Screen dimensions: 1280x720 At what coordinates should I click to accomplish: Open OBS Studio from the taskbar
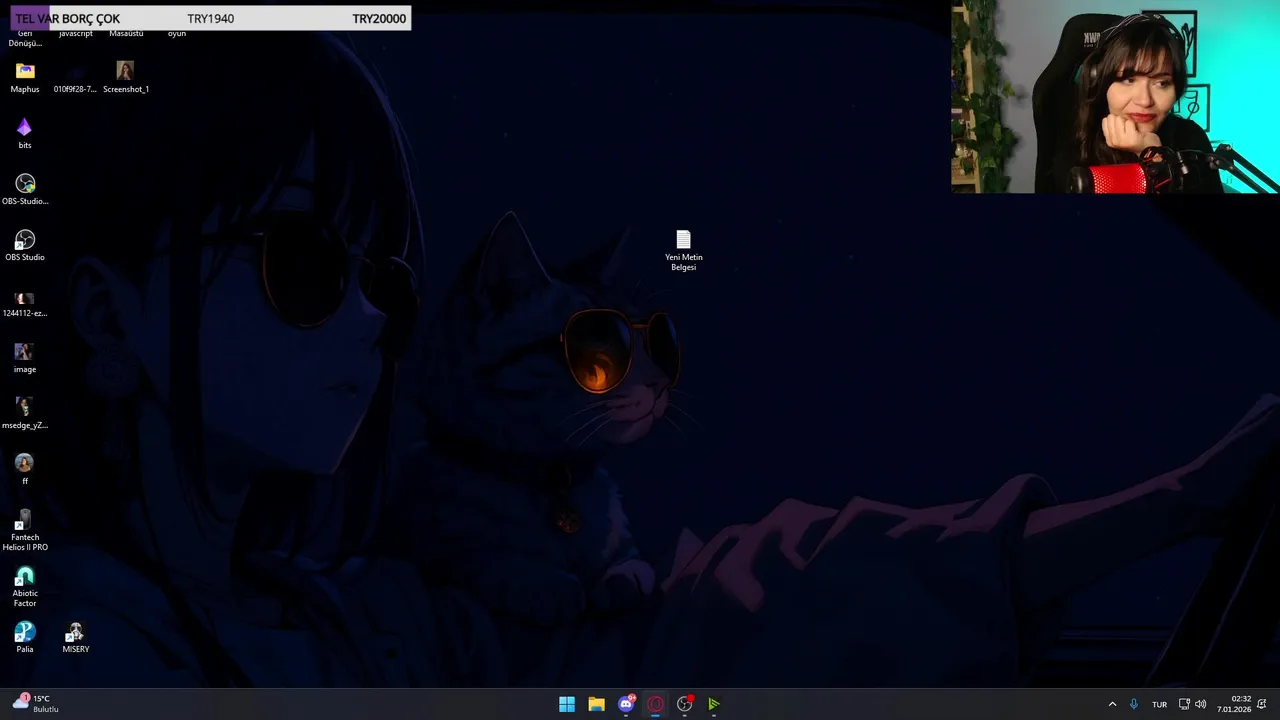684,704
